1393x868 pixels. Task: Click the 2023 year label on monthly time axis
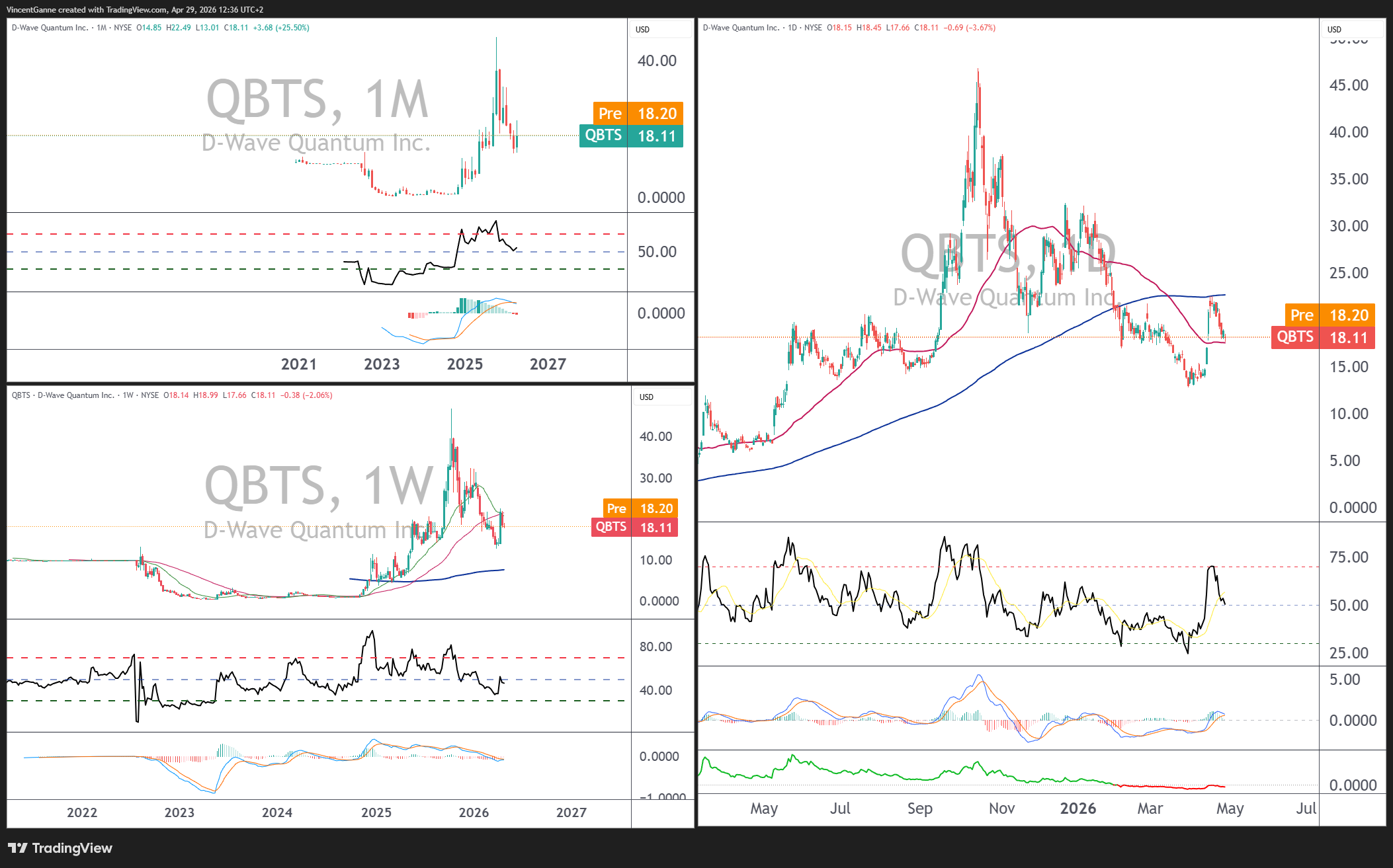point(382,364)
